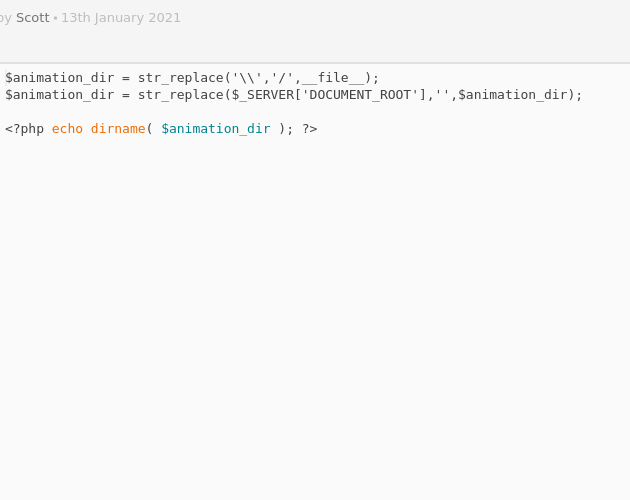This screenshot has height=500, width=630.
Task: Click the leading $animation_dir assignment on line two
Action: click(x=59, y=95)
